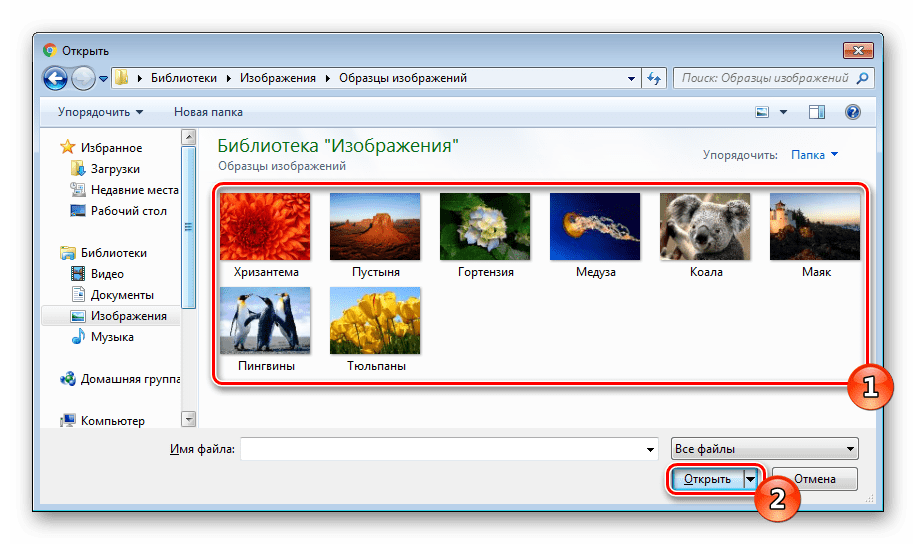Open recent locations dropdown arrow beside Forward
The width and height of the screenshot is (916, 544).
(x=103, y=78)
